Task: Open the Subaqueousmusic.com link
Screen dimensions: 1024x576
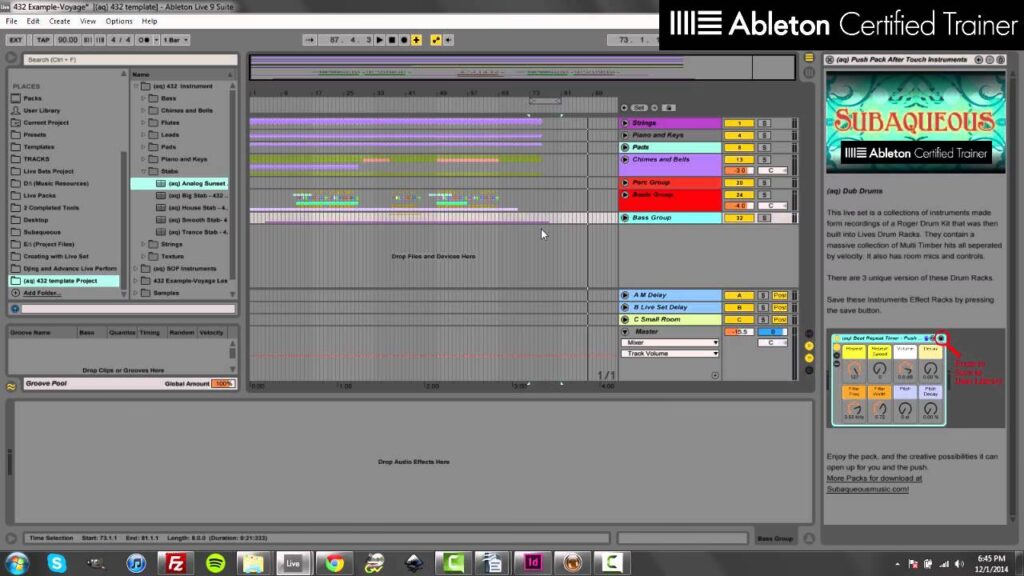Action: [x=867, y=489]
